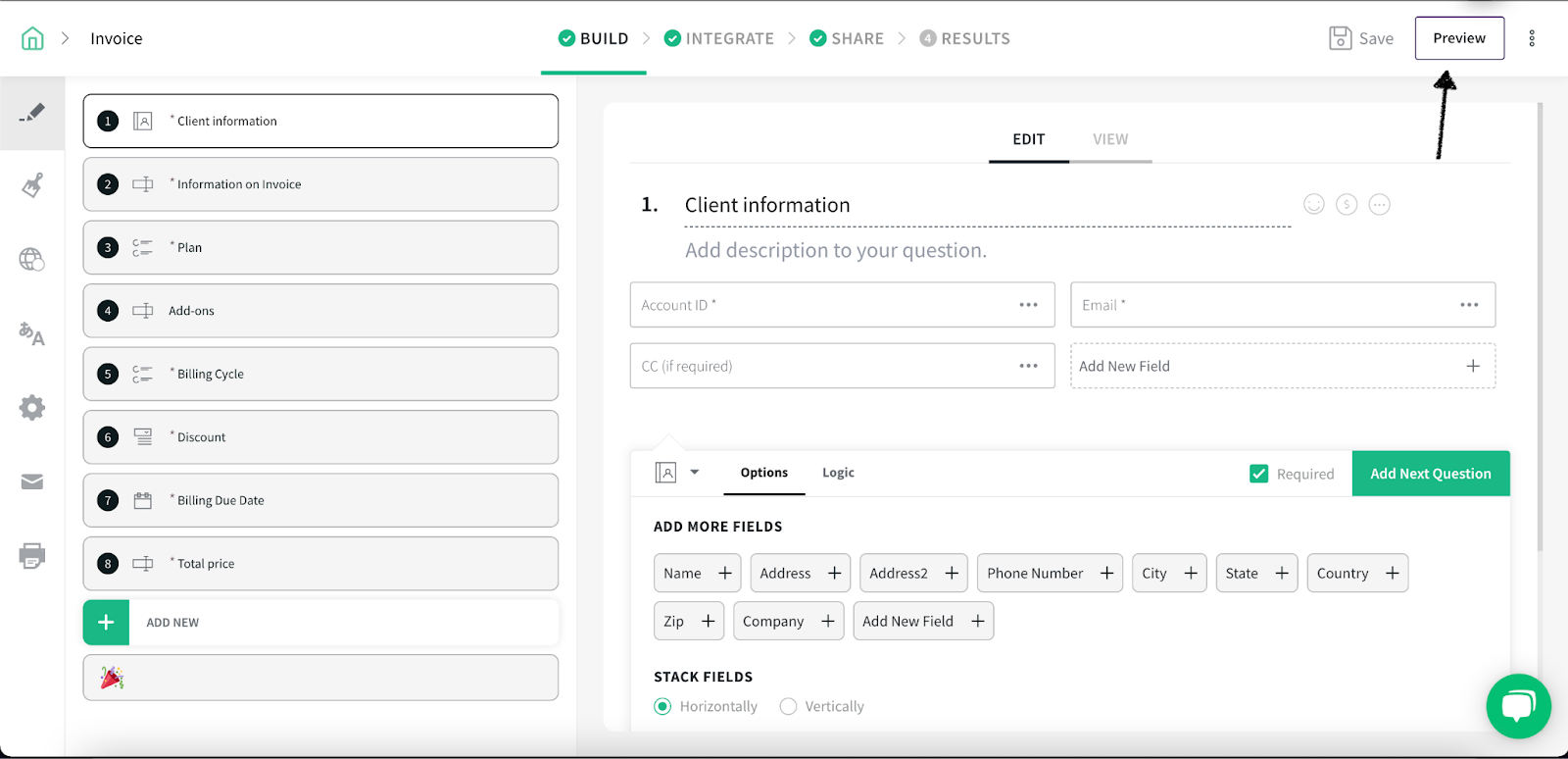Open Email field options dots

tap(1469, 305)
